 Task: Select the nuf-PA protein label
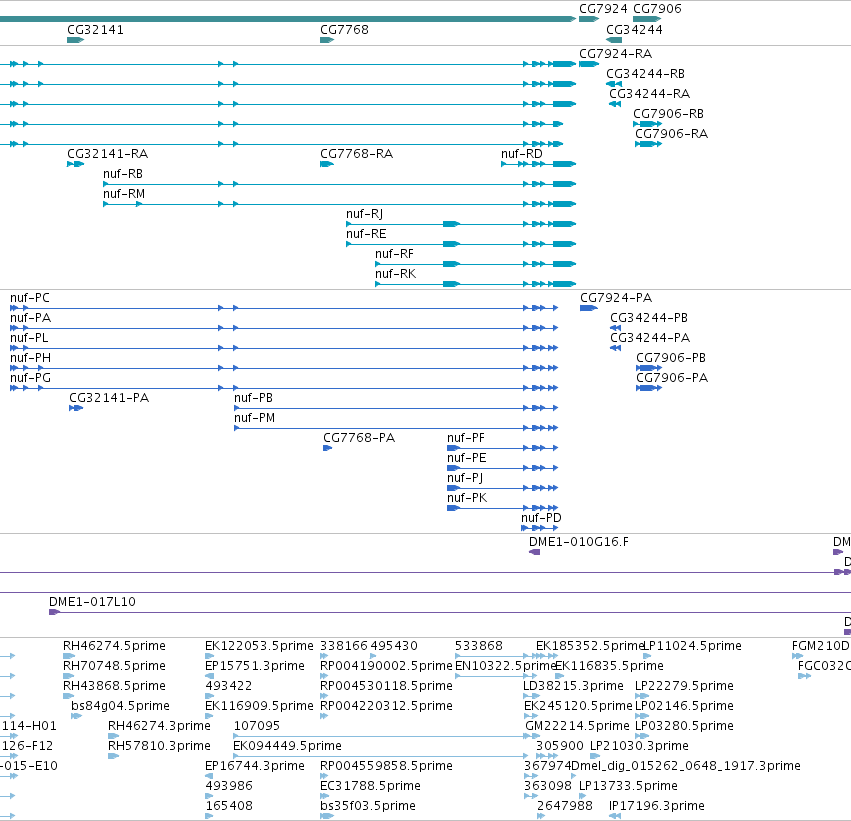point(30,319)
